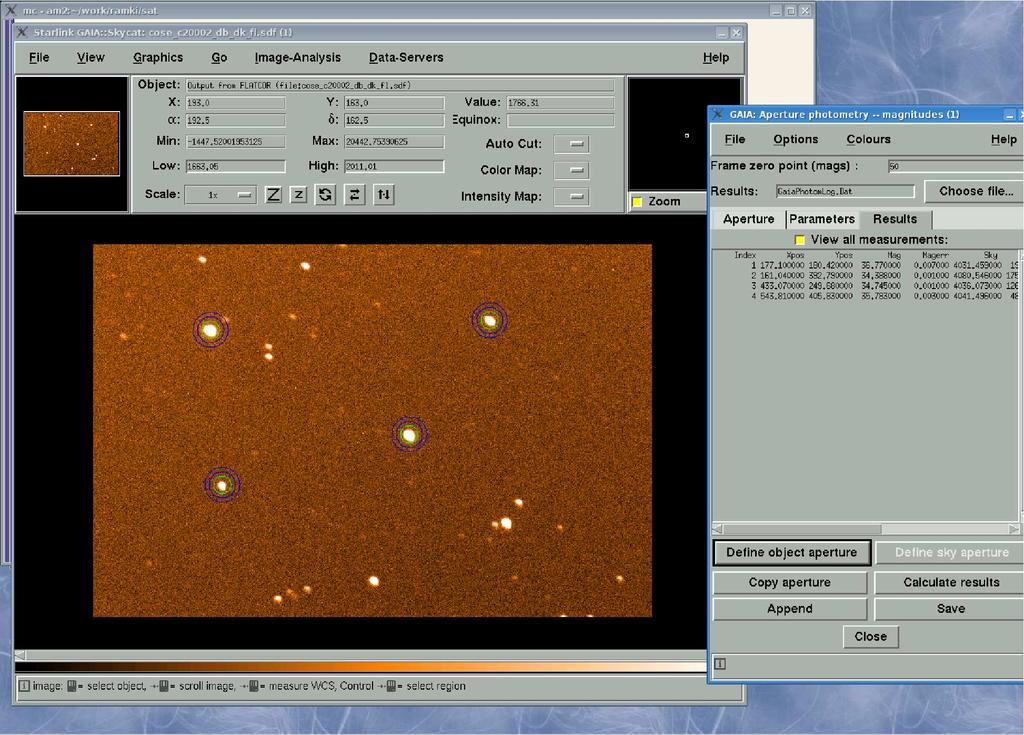Click the Object name field
1024x735 pixels.
coord(400,86)
